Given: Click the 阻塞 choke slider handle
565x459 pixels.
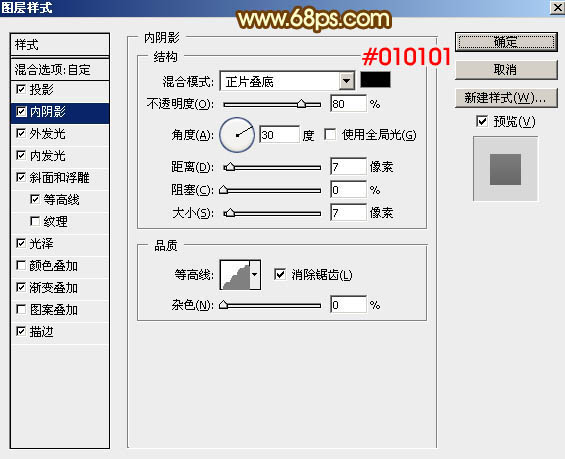Looking at the screenshot, I should click(x=223, y=190).
